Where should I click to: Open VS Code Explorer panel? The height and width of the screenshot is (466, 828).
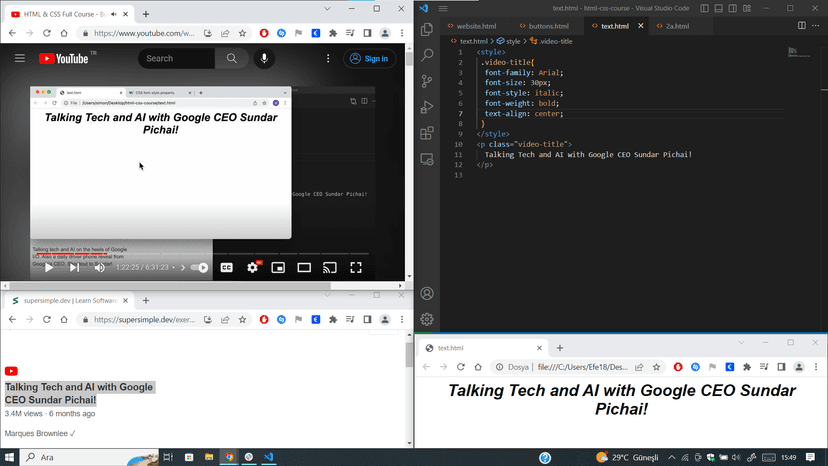[x=427, y=30]
